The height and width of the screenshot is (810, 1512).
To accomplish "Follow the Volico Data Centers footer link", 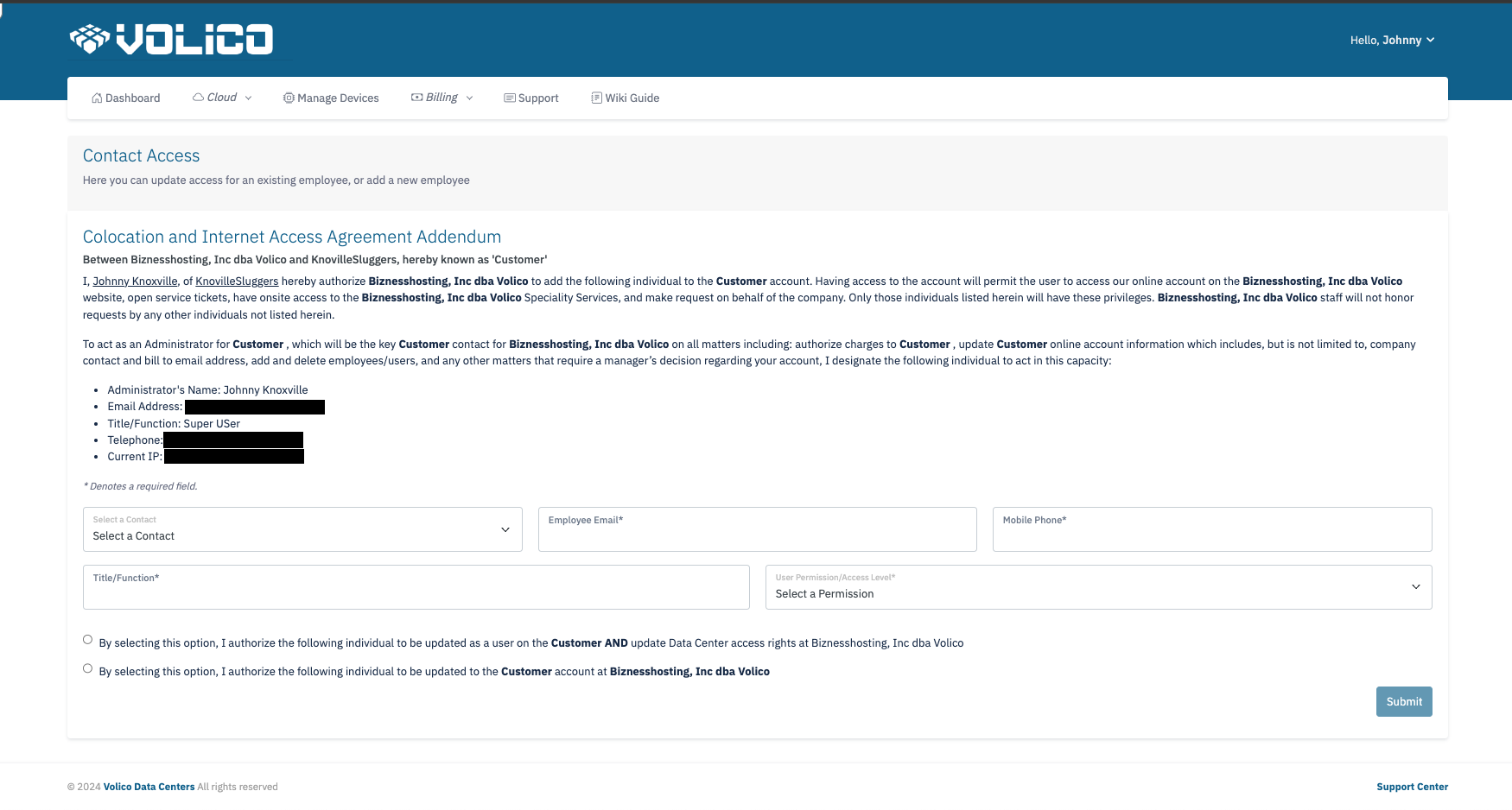I will [149, 787].
